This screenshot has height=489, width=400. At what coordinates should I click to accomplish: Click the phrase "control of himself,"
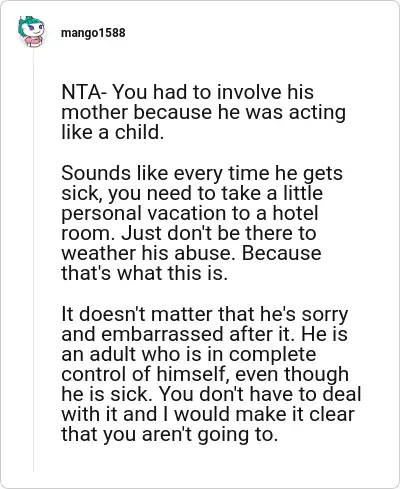click(x=146, y=374)
